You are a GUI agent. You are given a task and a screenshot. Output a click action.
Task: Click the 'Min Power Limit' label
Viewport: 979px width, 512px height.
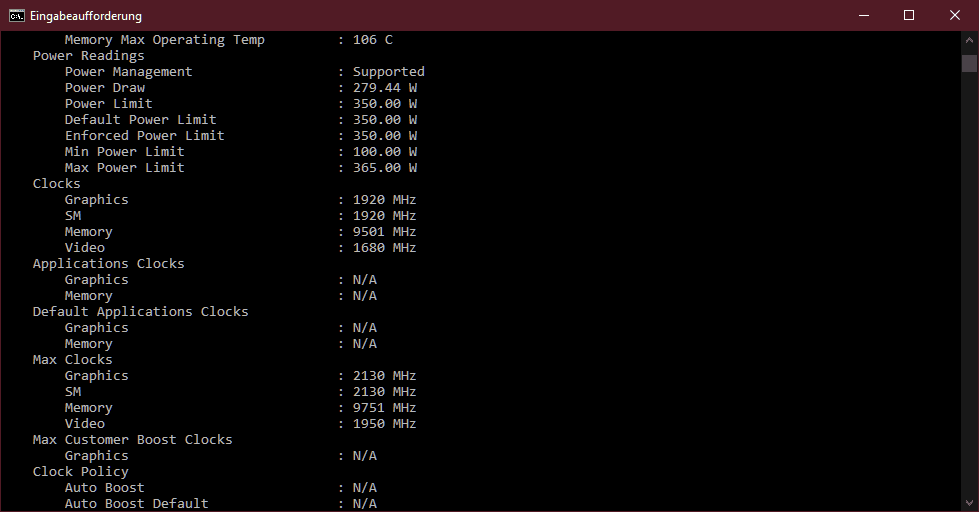click(125, 152)
